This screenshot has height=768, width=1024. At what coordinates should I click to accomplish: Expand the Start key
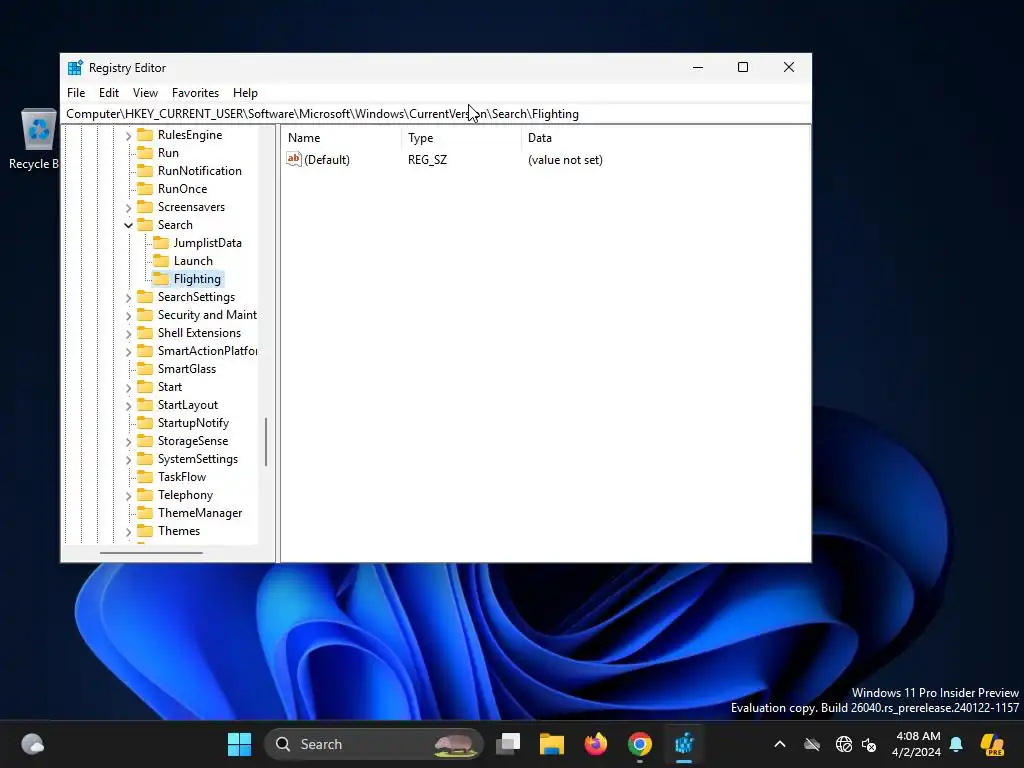129,388
